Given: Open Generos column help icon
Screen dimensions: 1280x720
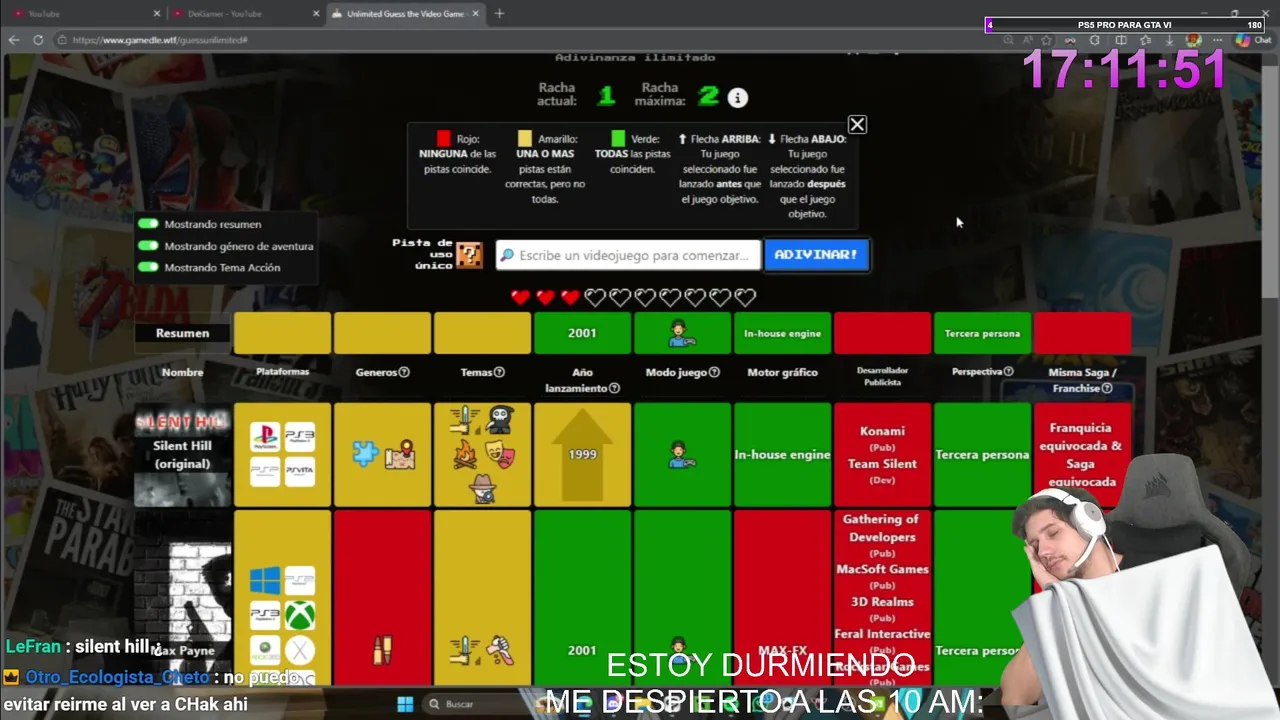Looking at the screenshot, I should tap(404, 372).
